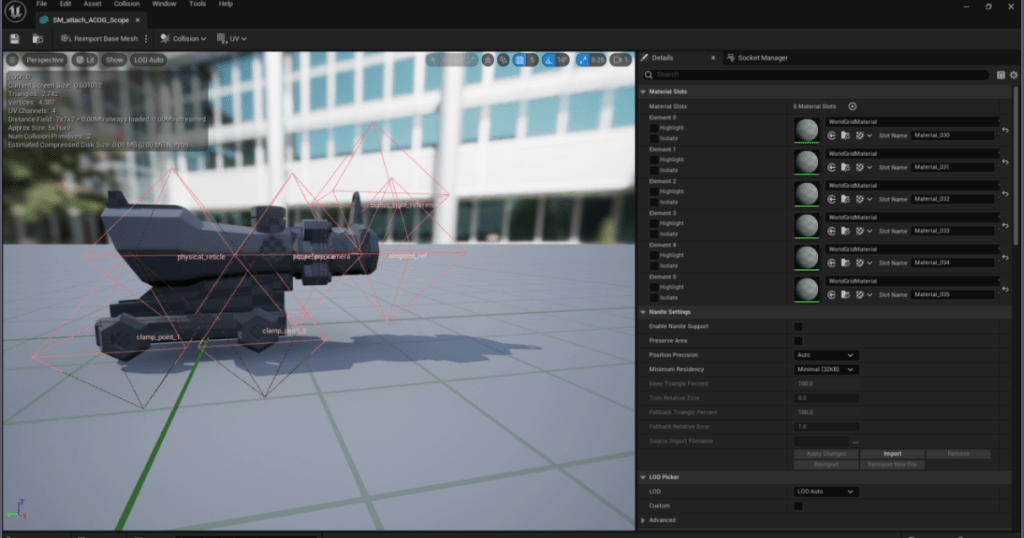This screenshot has height=538, width=1024.
Task: Enable the Nanite Support checkbox
Action: click(798, 327)
